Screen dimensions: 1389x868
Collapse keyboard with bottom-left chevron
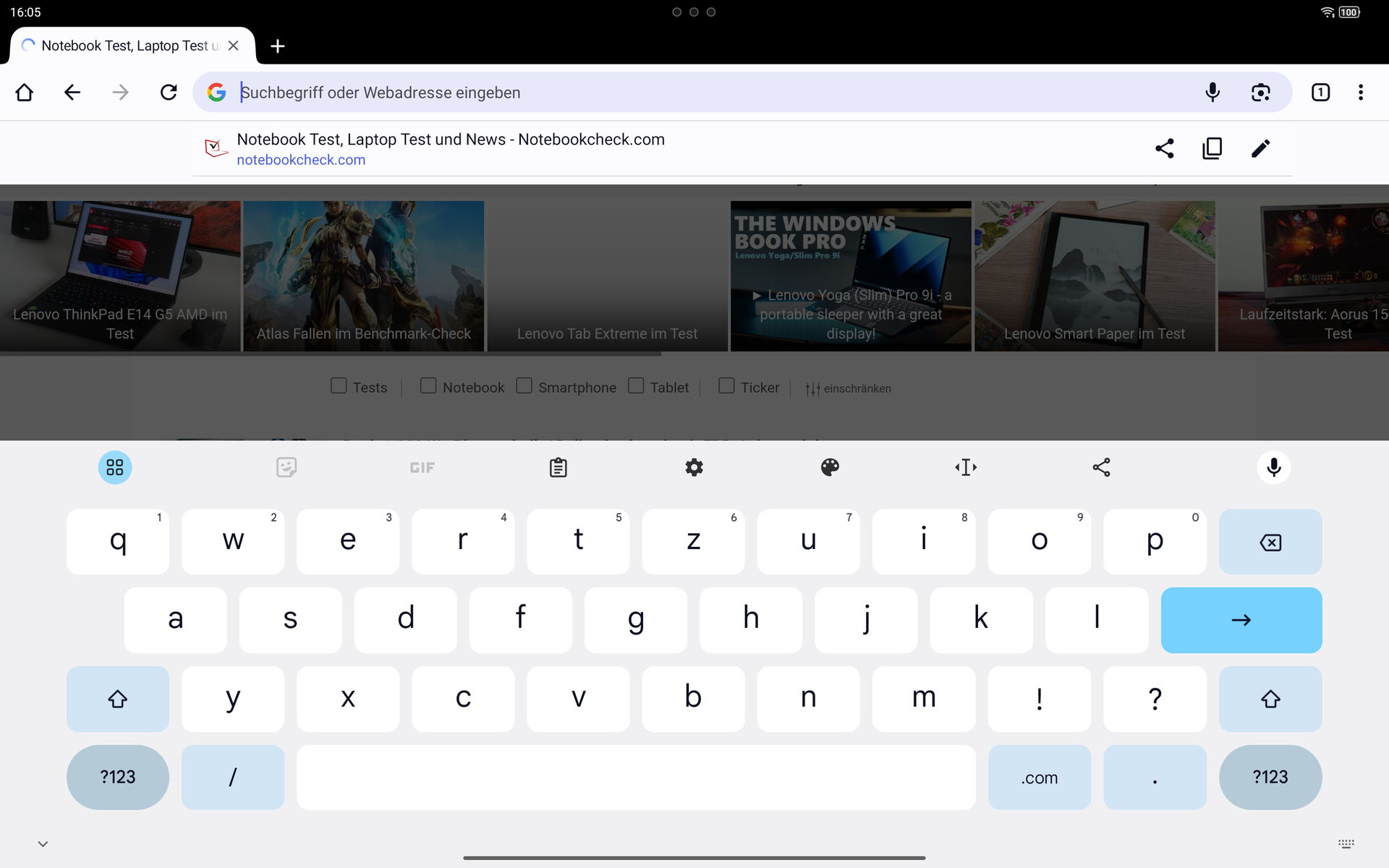pos(43,844)
